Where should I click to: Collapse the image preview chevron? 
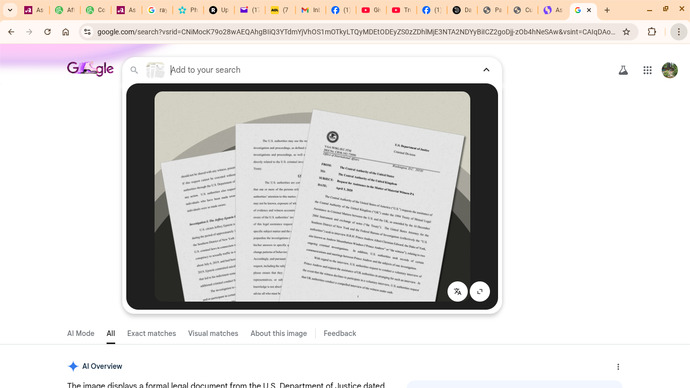[486, 70]
